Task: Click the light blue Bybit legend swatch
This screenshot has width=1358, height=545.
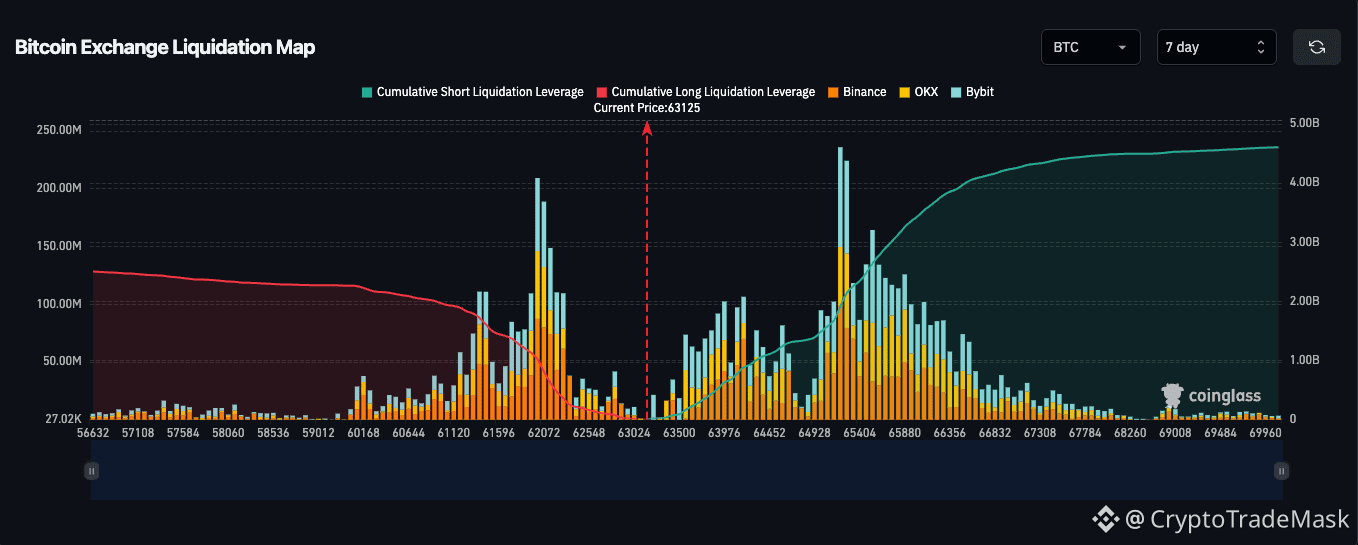Action: (x=956, y=92)
